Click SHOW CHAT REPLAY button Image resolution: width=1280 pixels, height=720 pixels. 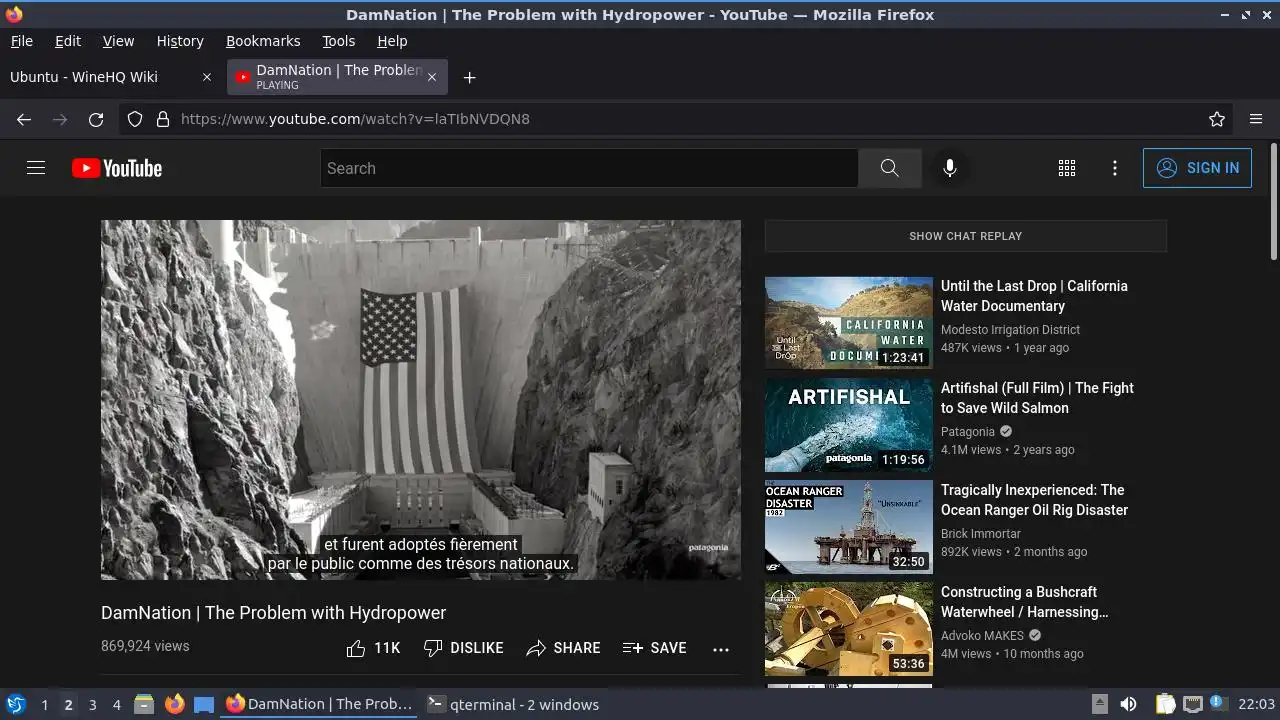tap(965, 236)
